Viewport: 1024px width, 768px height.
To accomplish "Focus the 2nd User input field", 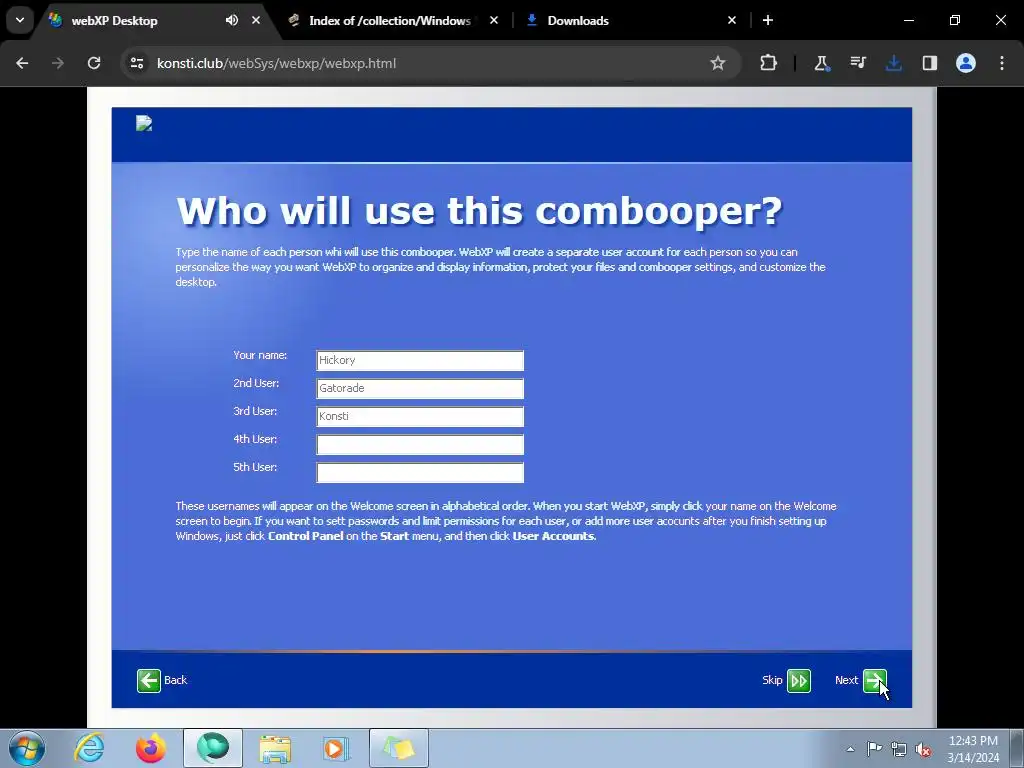I will [420, 389].
